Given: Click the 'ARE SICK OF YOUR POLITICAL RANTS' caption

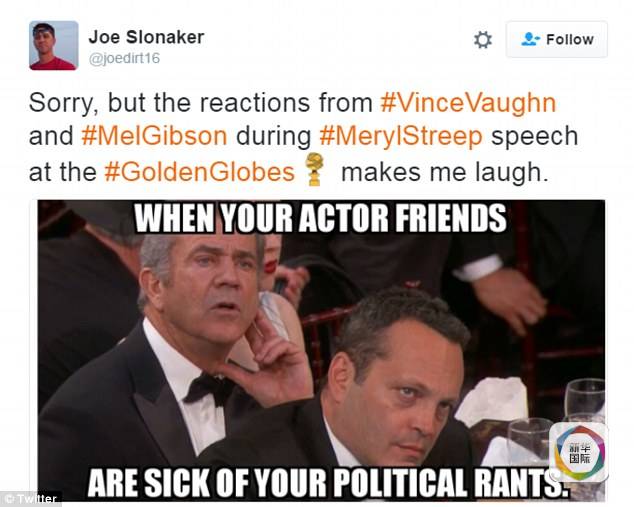Looking at the screenshot, I should coord(326,483).
